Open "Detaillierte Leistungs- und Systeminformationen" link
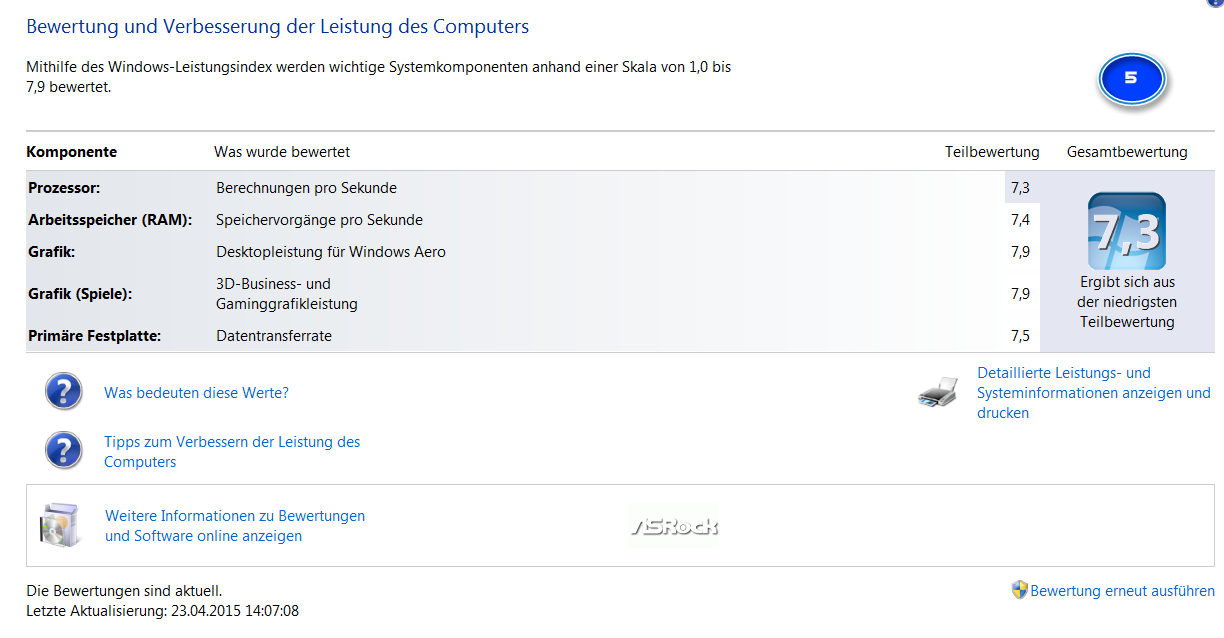 click(1093, 392)
